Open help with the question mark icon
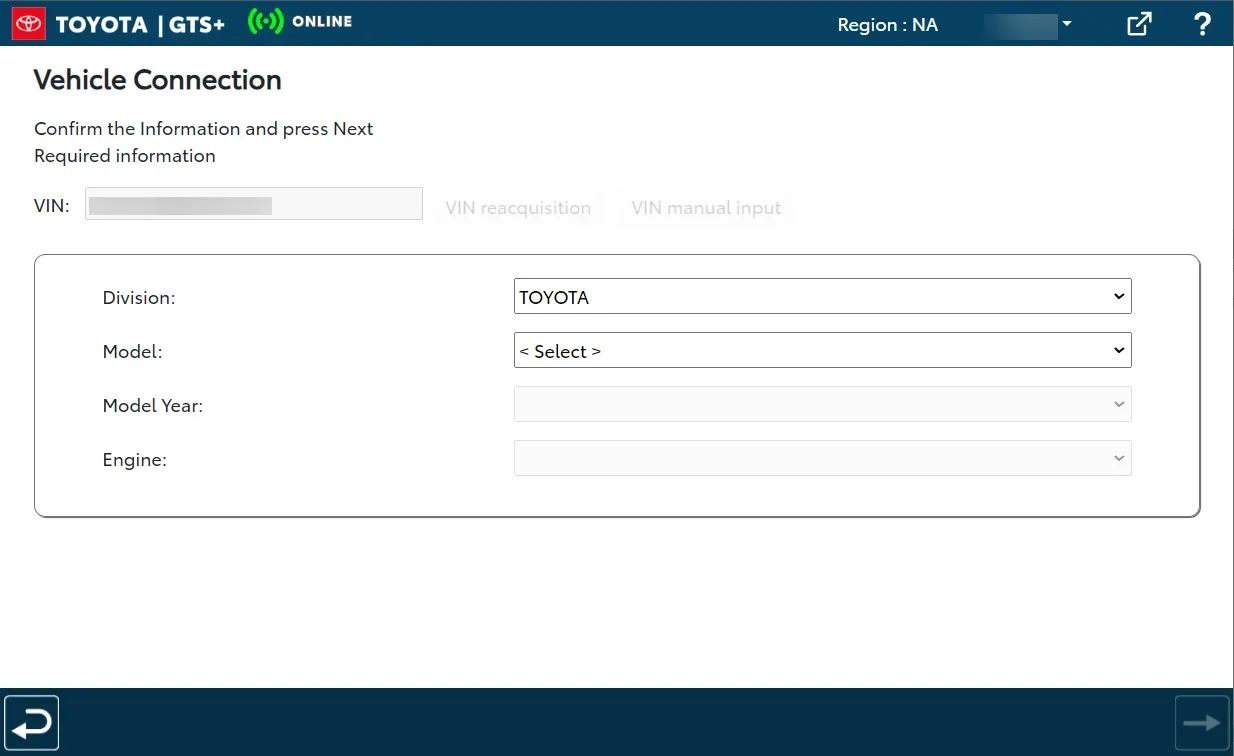This screenshot has width=1234, height=756. (1203, 24)
